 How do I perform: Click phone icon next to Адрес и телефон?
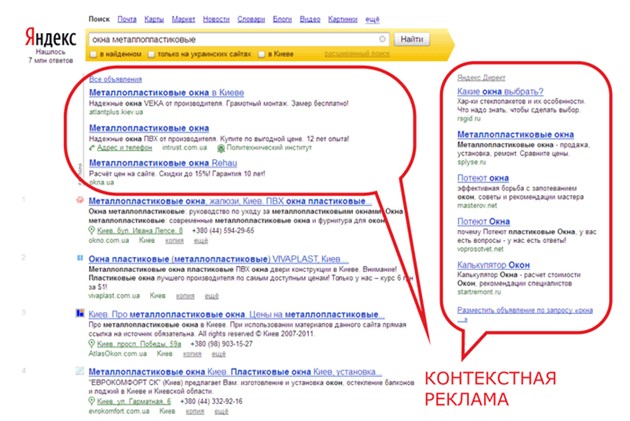click(93, 147)
